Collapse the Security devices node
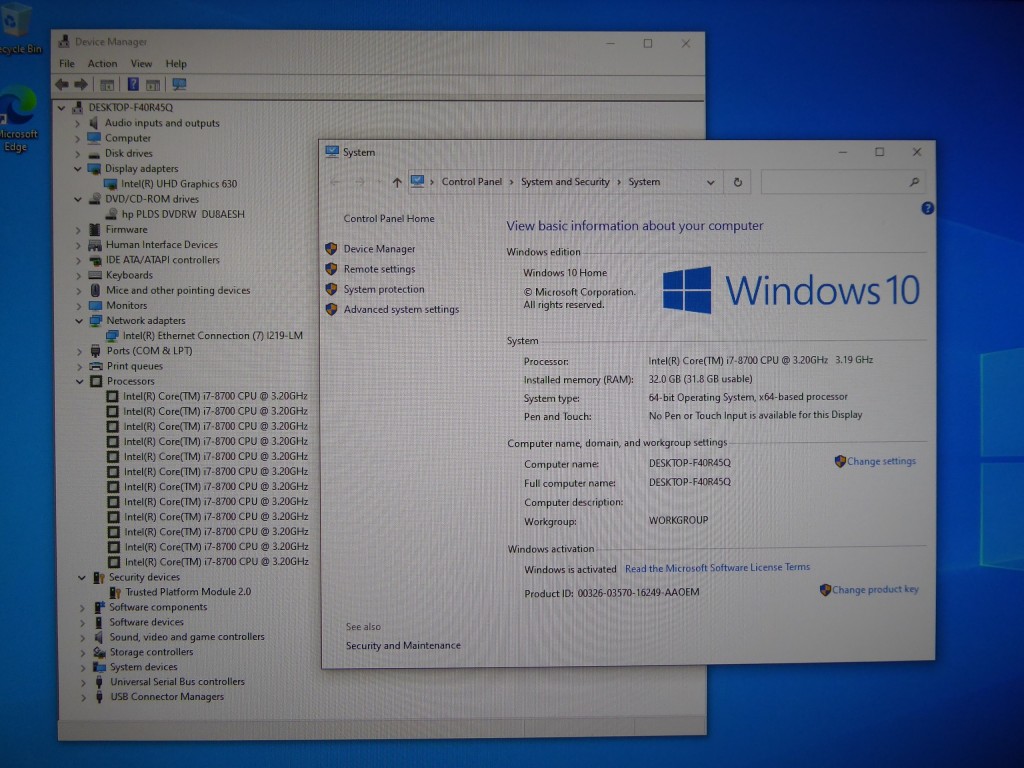The width and height of the screenshot is (1024, 768). 82,577
